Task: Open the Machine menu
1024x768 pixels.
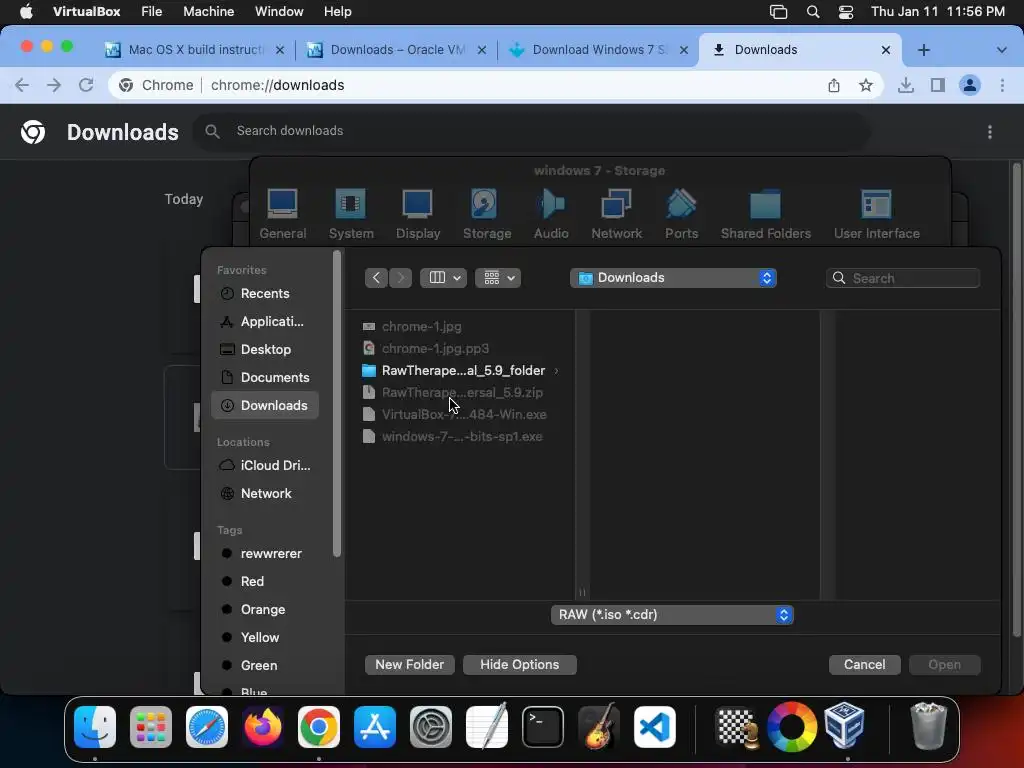Action: click(x=208, y=12)
